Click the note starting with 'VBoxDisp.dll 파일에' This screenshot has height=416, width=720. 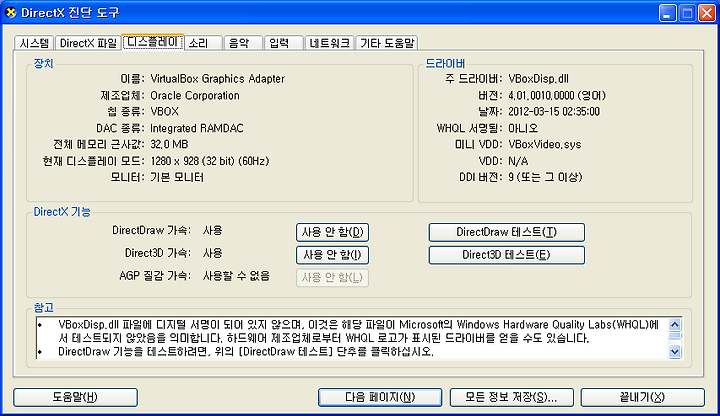coord(358,332)
